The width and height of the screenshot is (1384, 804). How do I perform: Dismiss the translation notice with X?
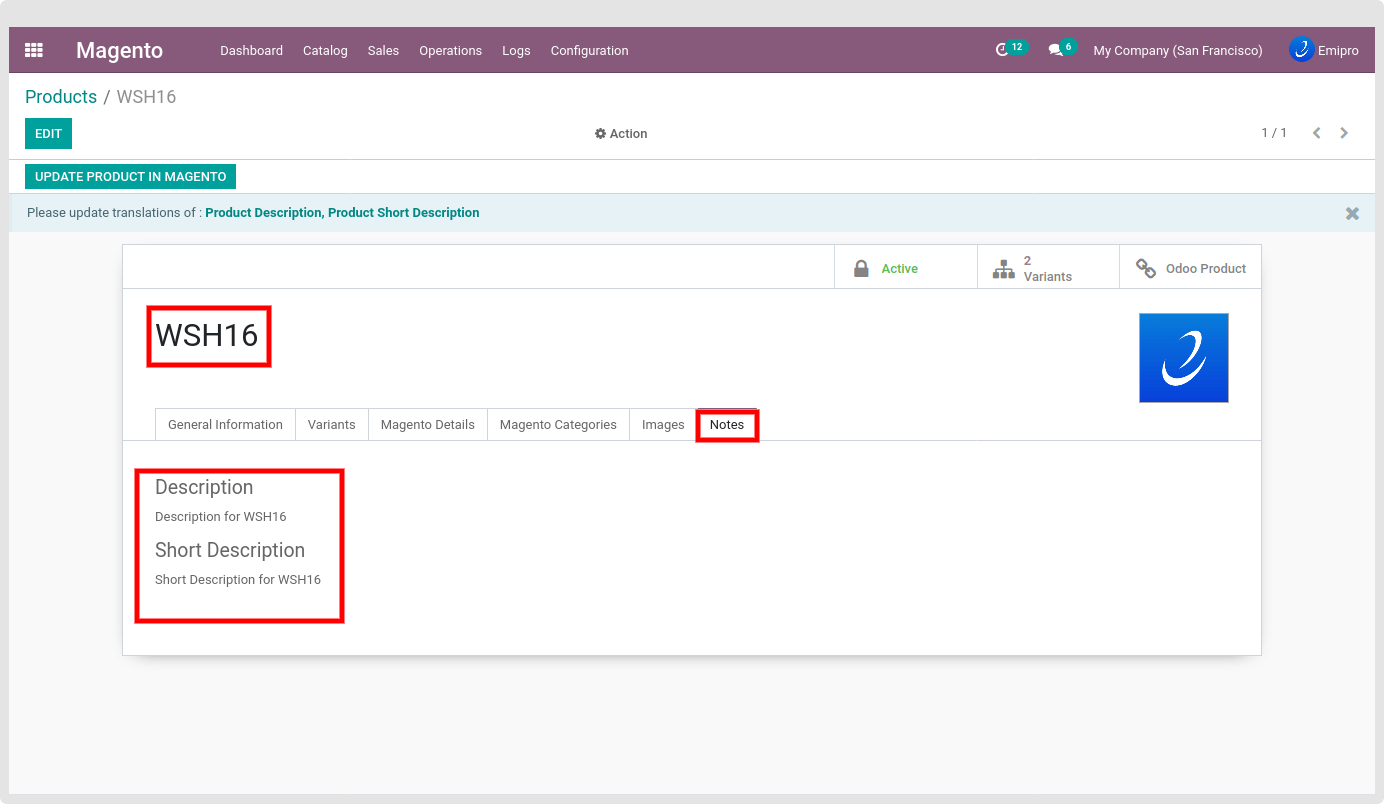coord(1352,213)
